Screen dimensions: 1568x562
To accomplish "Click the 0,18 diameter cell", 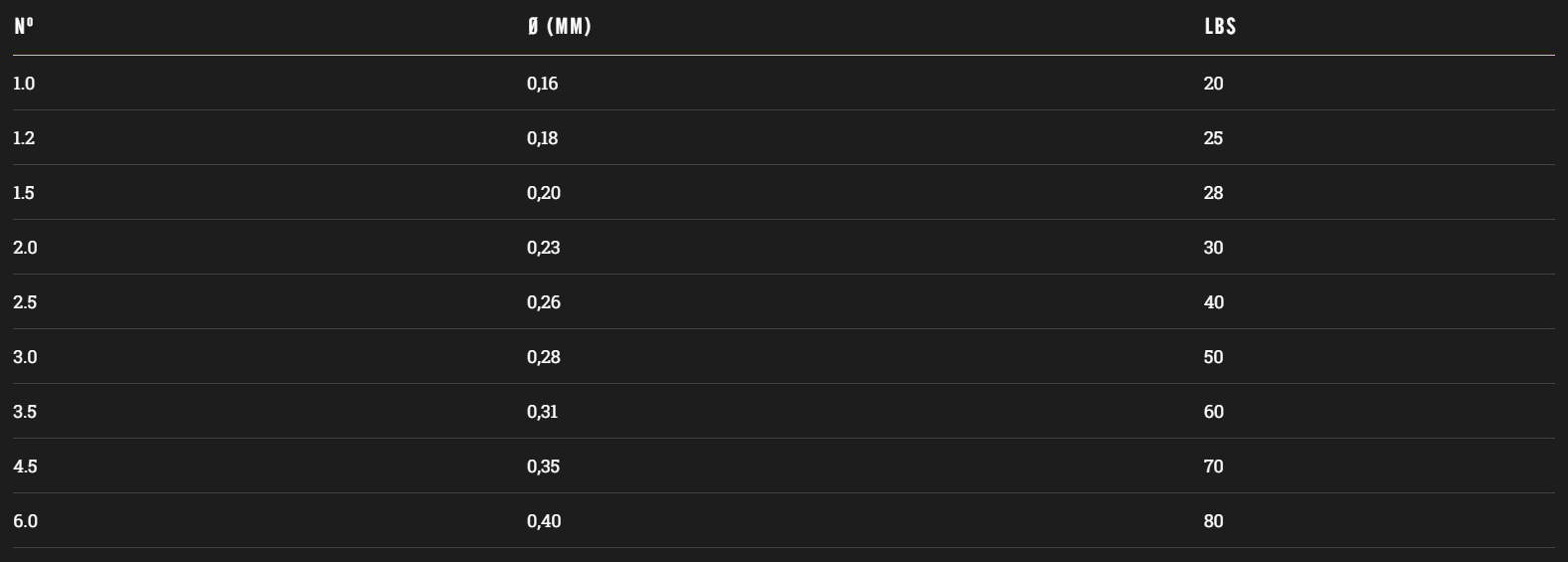I will pyautogui.click(x=542, y=138).
